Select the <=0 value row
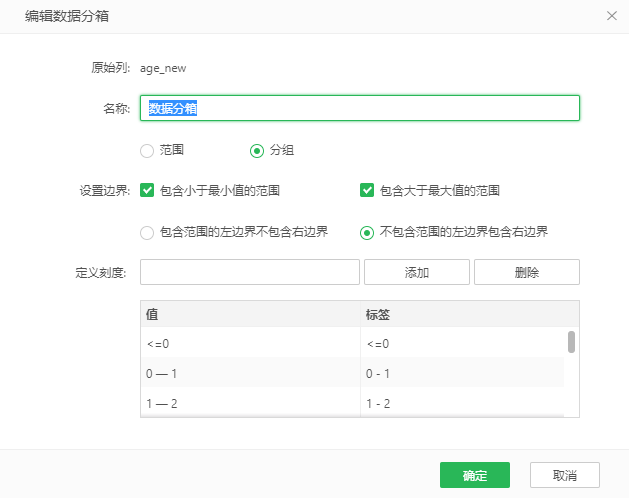The width and height of the screenshot is (629, 498). click(x=250, y=344)
